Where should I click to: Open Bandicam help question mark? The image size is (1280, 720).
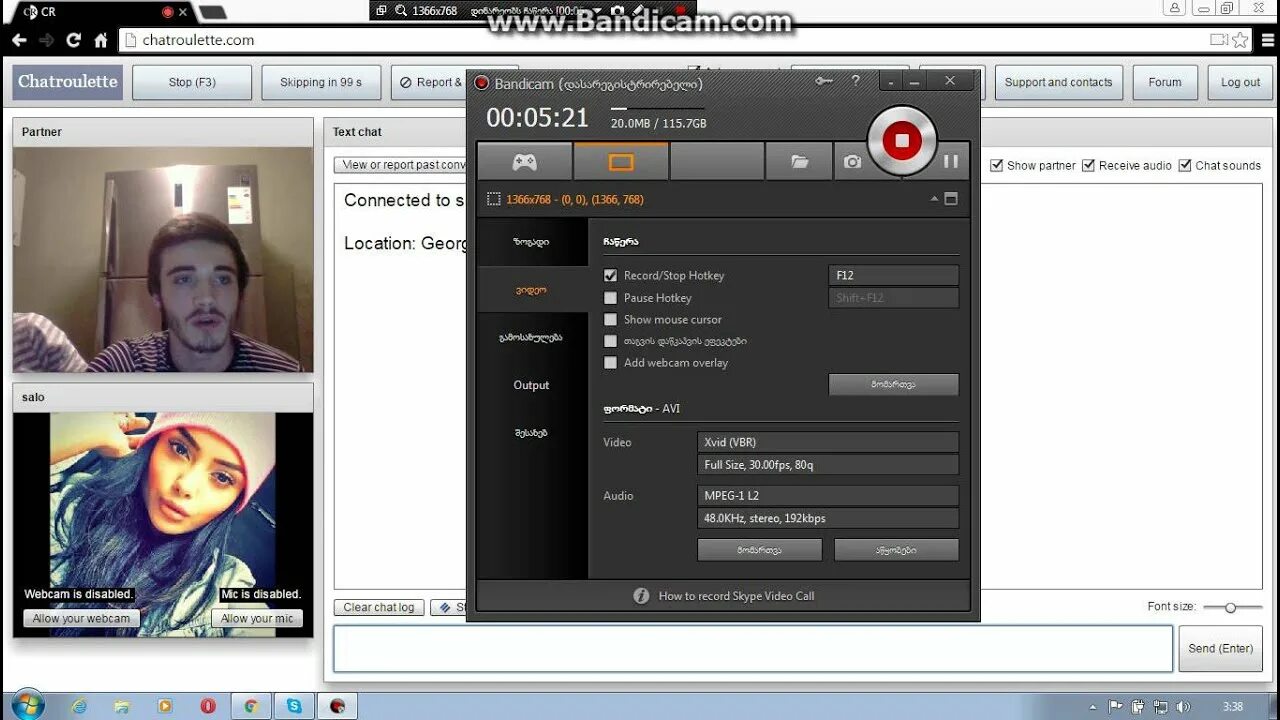click(x=855, y=81)
